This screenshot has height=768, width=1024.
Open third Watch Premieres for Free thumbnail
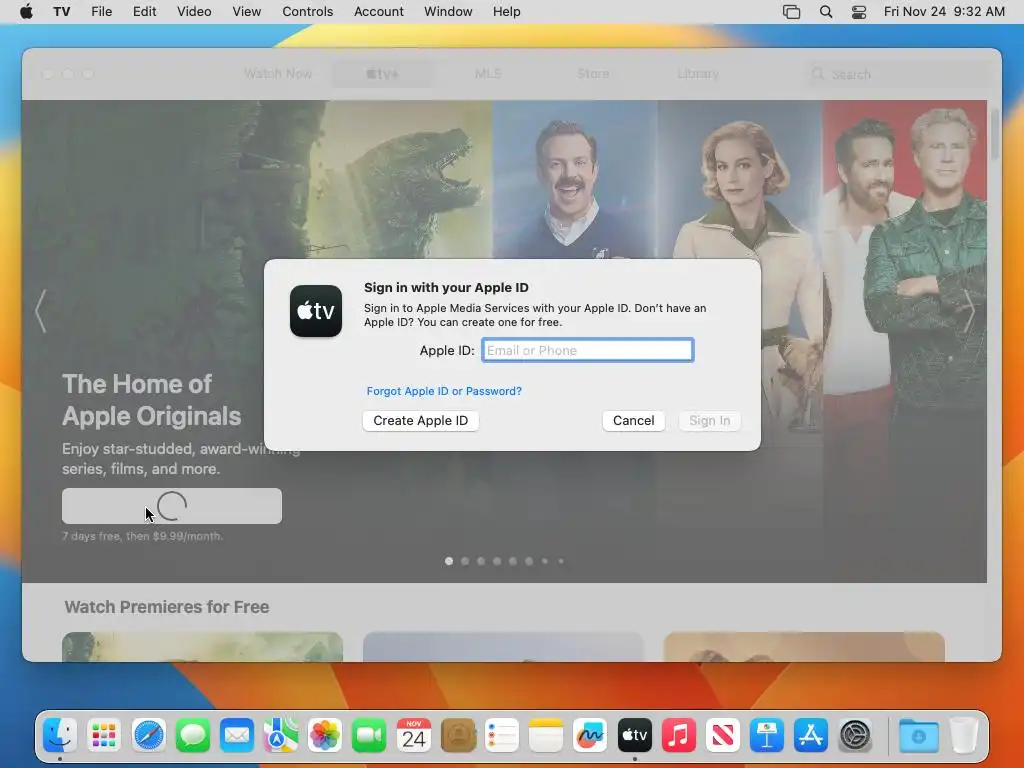coord(804,647)
